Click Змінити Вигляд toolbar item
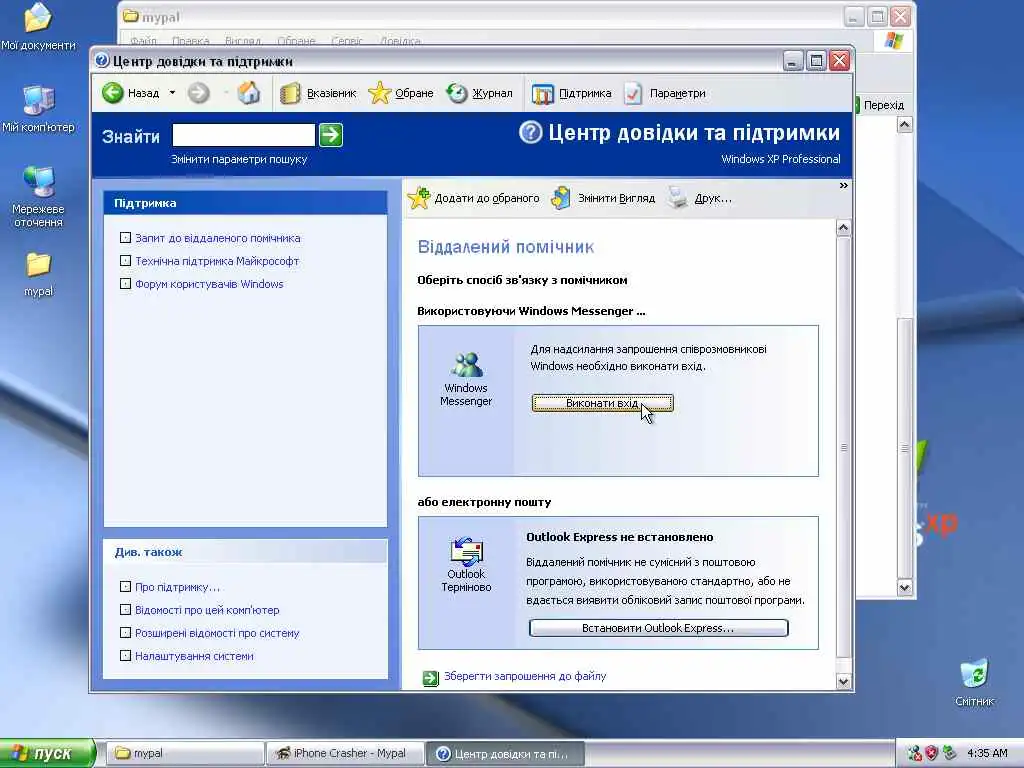This screenshot has height=768, width=1024. point(603,198)
